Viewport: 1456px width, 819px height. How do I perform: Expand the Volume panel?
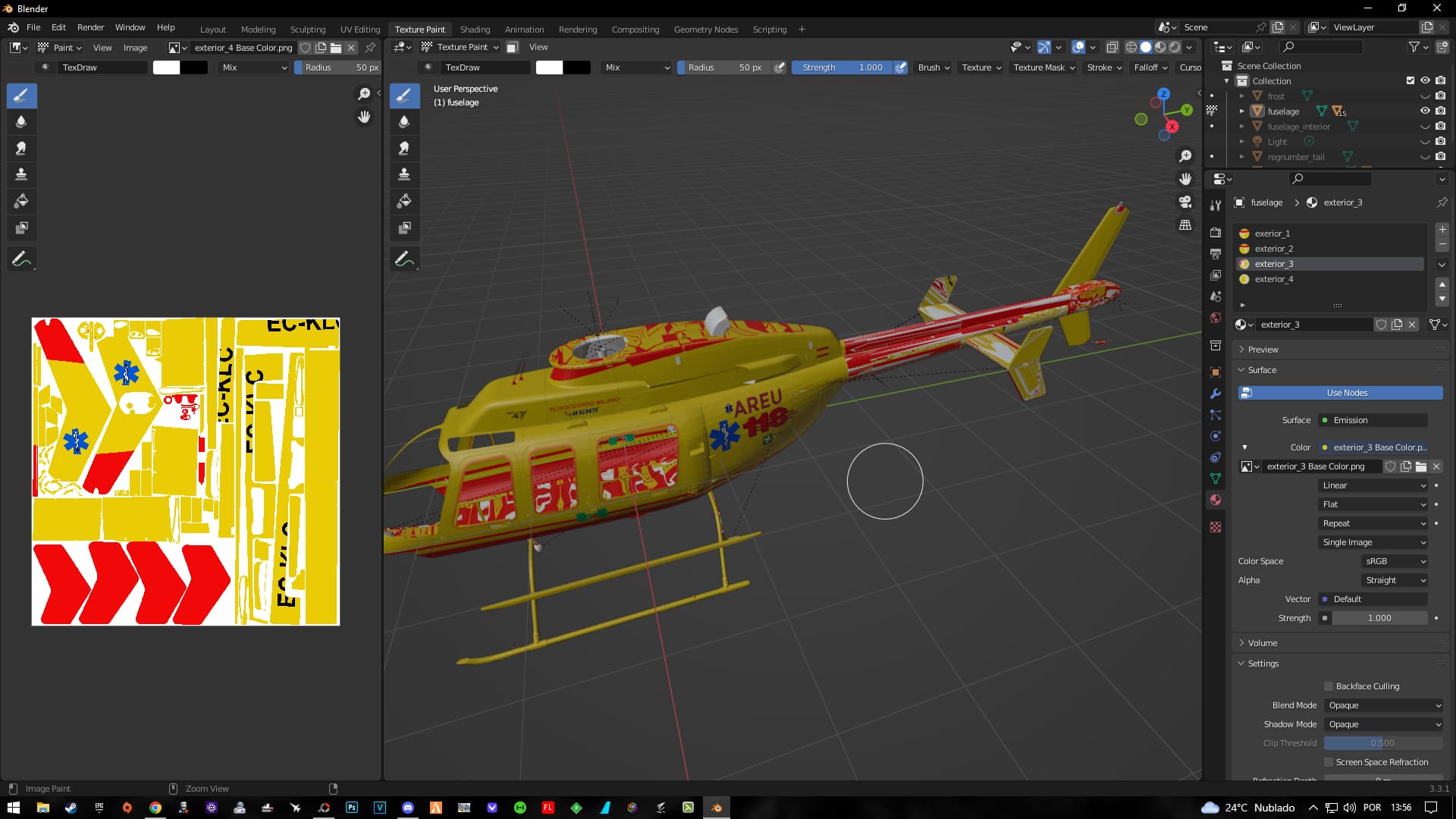coord(1263,643)
